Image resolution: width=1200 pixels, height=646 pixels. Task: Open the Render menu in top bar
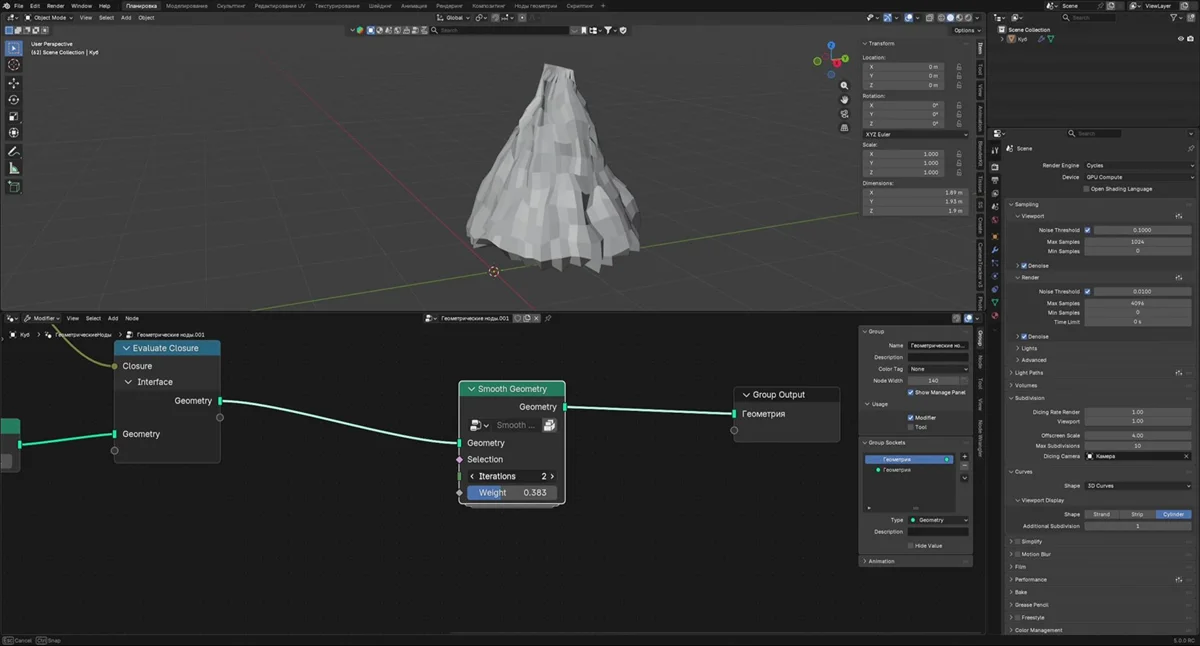tap(55, 6)
